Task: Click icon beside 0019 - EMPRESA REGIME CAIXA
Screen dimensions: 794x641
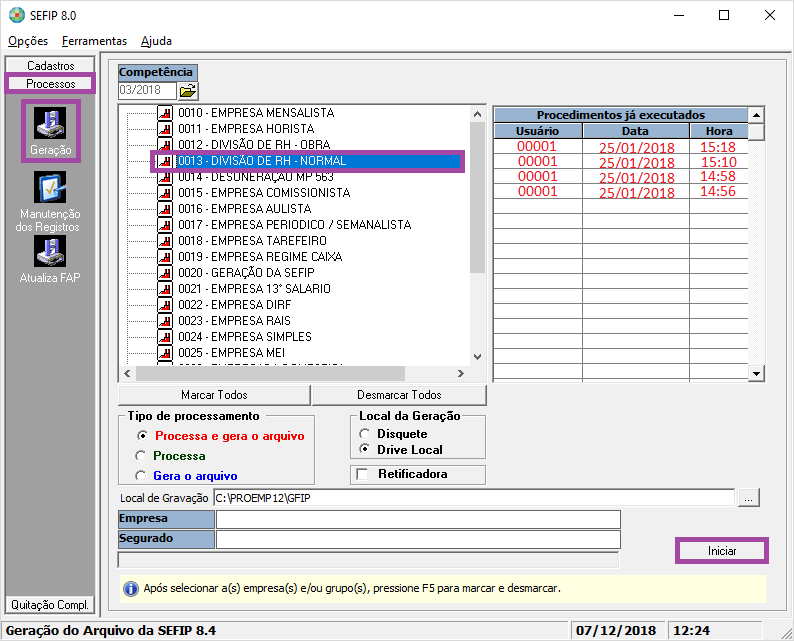Action: point(165,257)
